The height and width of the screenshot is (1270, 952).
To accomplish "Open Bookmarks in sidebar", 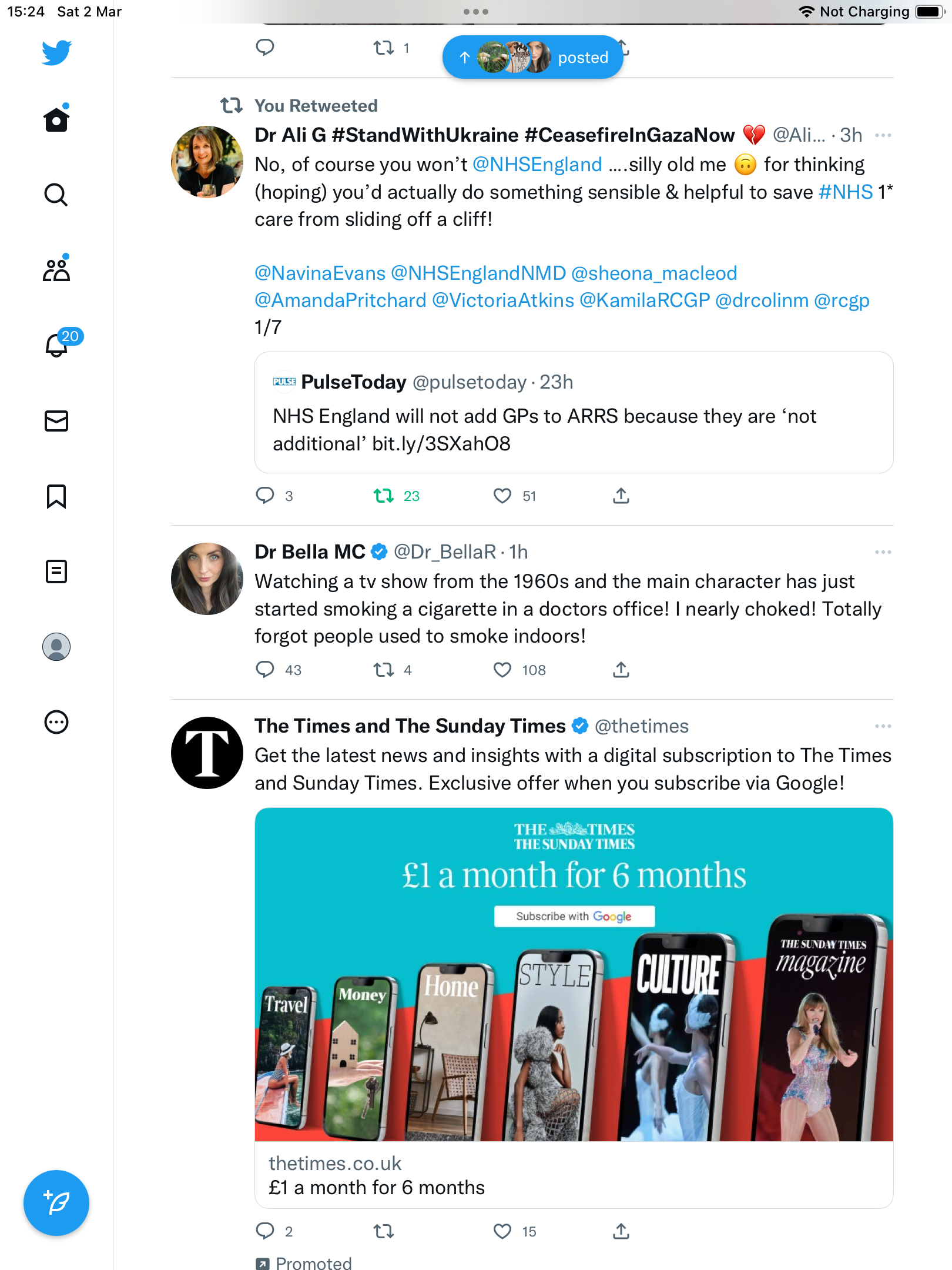I will tap(56, 496).
